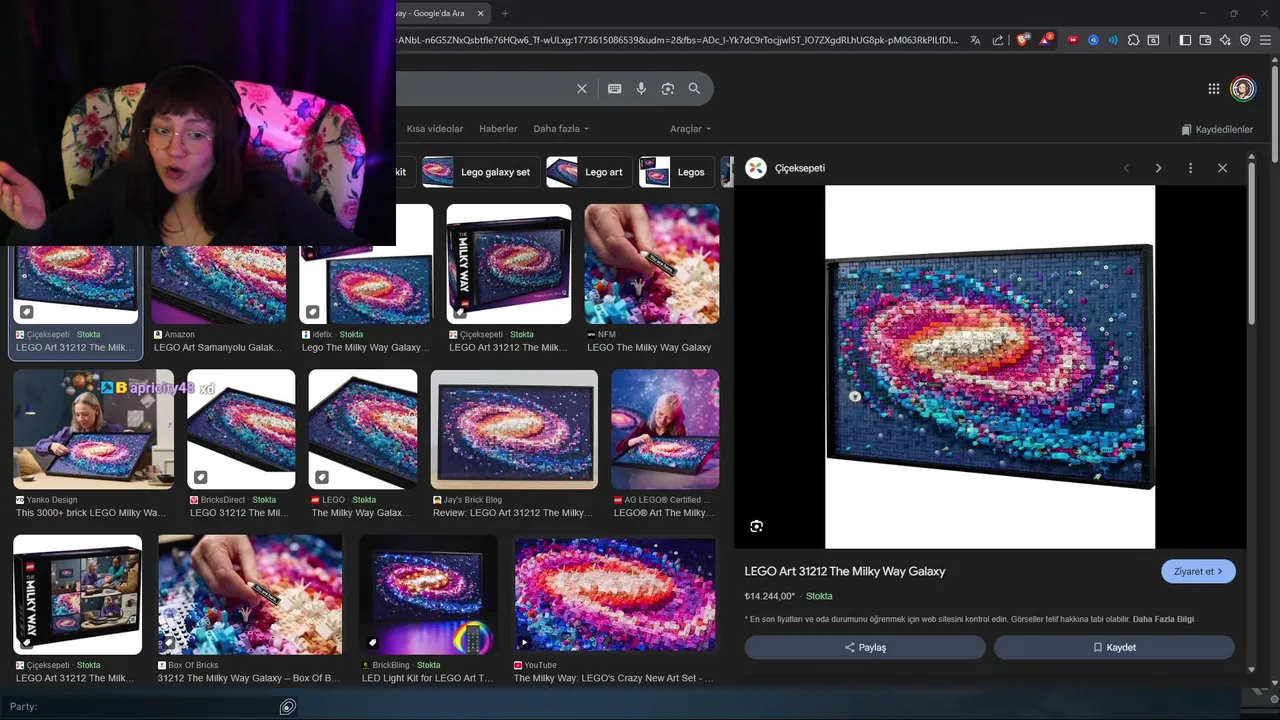
Task: Toggle the browser sidebar panel icon
Action: (x=1185, y=40)
